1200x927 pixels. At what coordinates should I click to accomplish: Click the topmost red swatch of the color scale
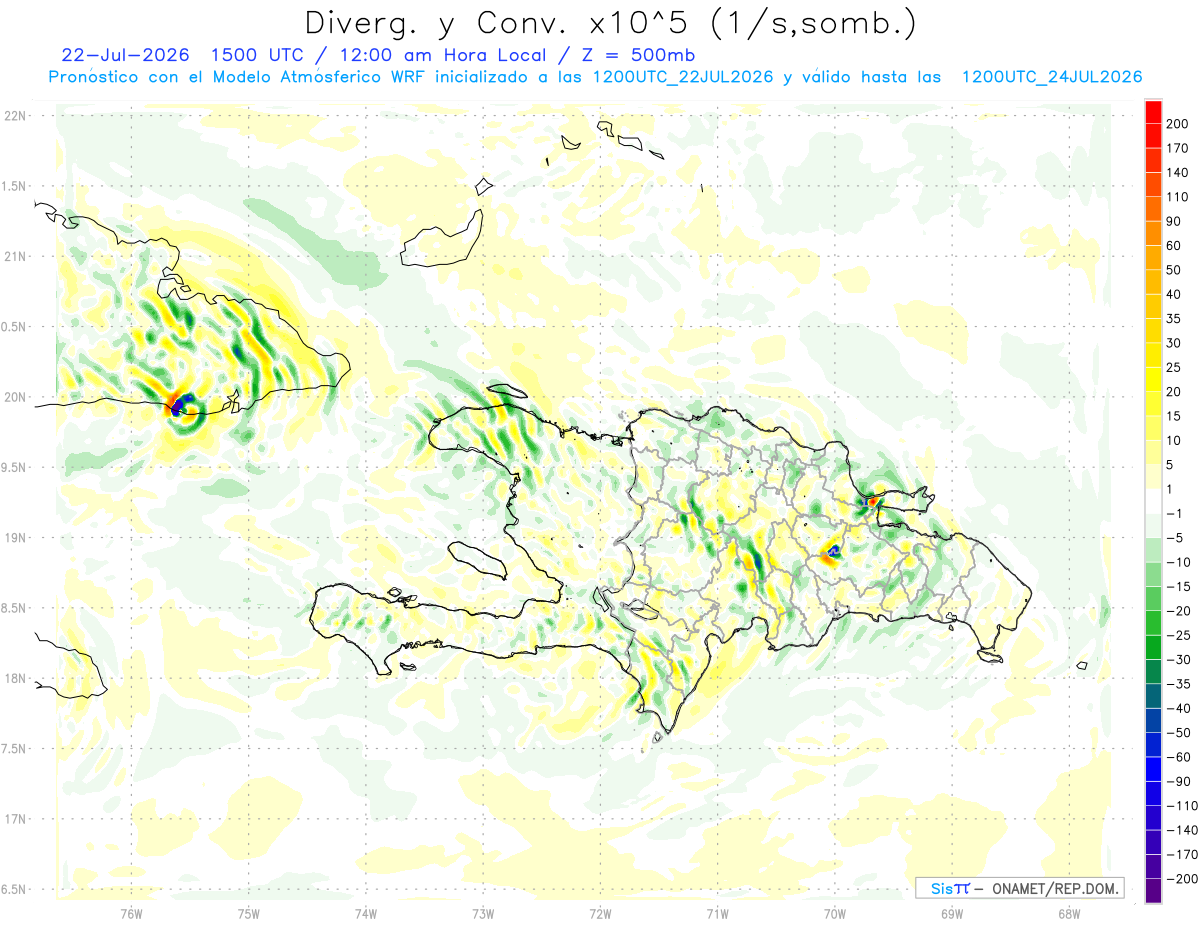(x=1153, y=112)
